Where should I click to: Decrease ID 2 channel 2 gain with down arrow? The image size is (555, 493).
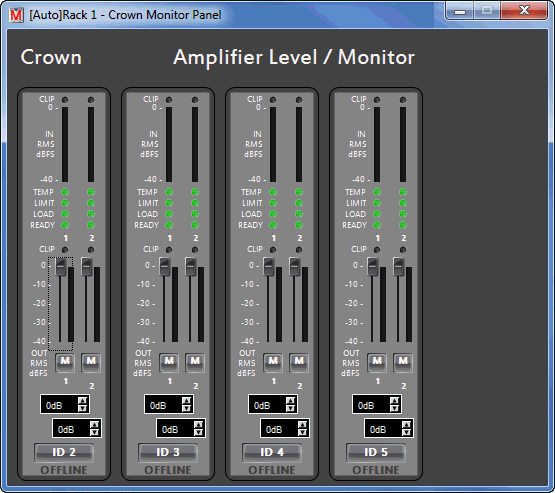(x=95, y=432)
